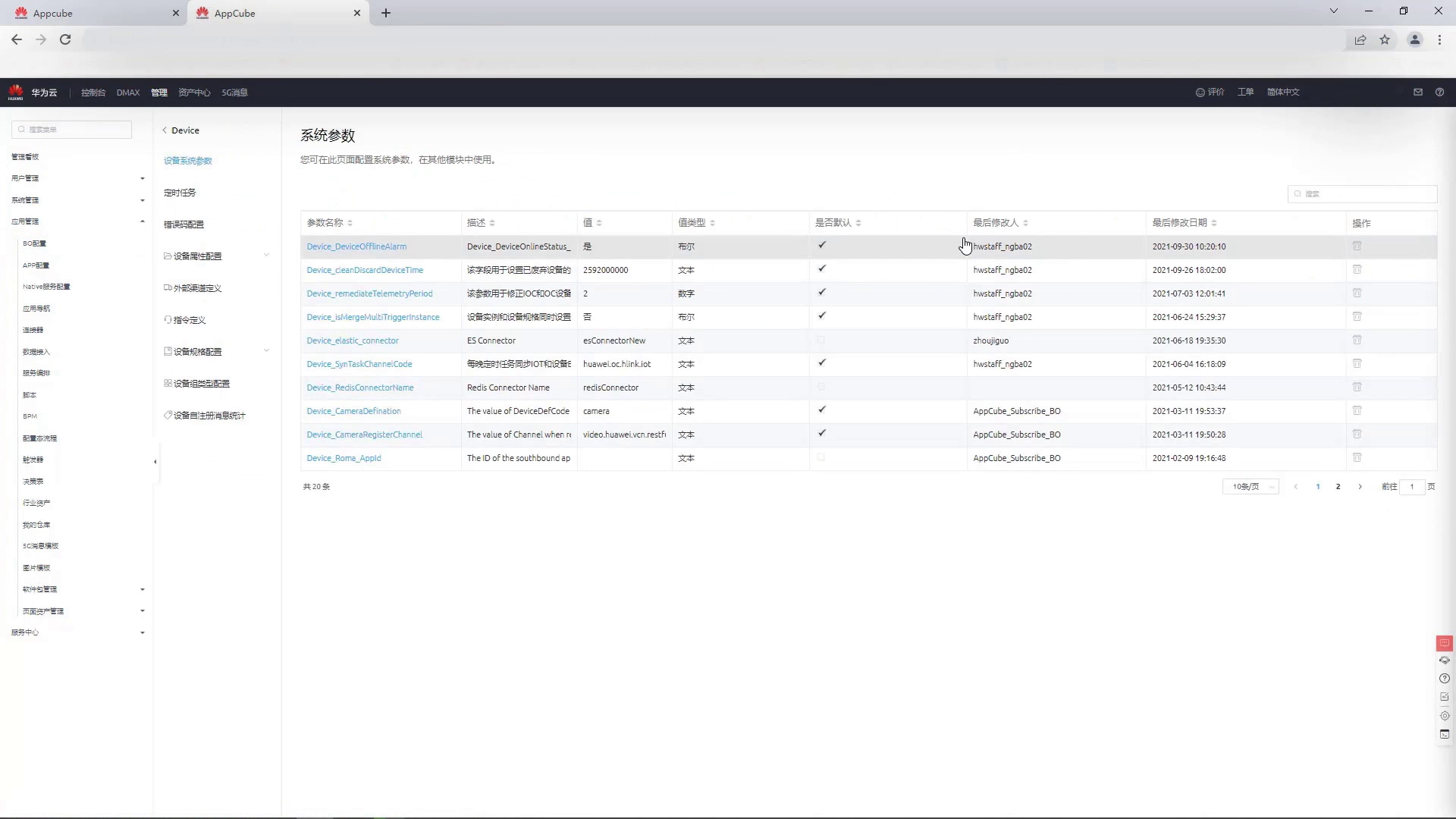Open the mail messages icon
This screenshot has width=1456, height=819.
(x=1417, y=92)
